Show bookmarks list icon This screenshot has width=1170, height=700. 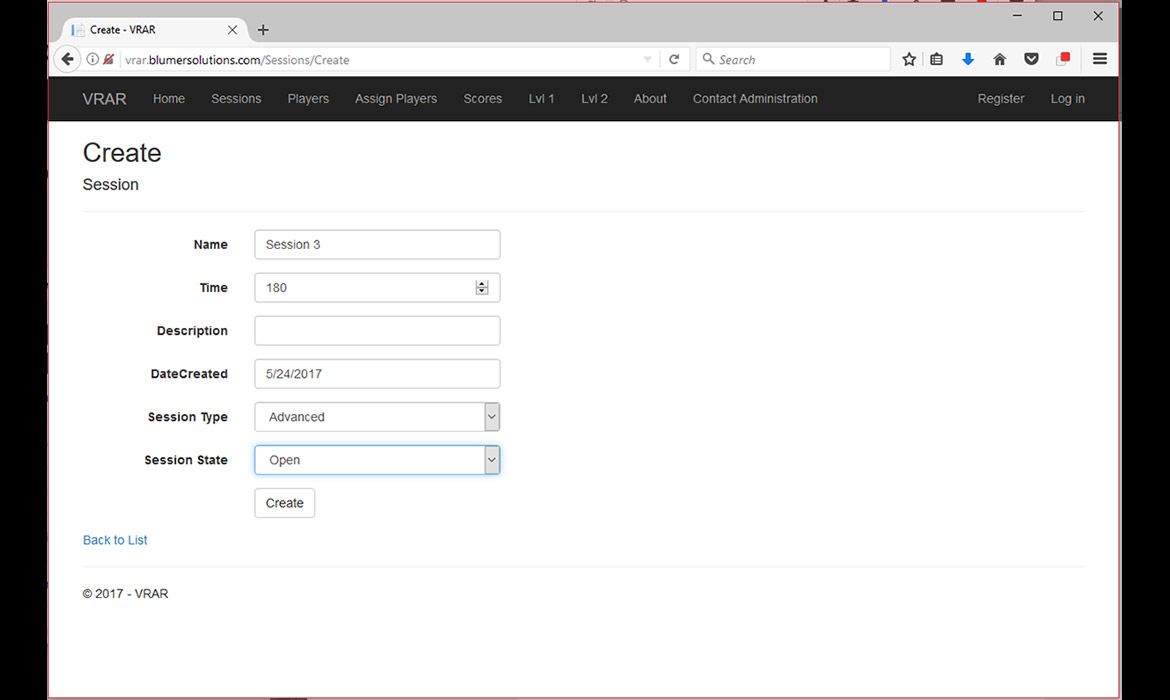937,60
